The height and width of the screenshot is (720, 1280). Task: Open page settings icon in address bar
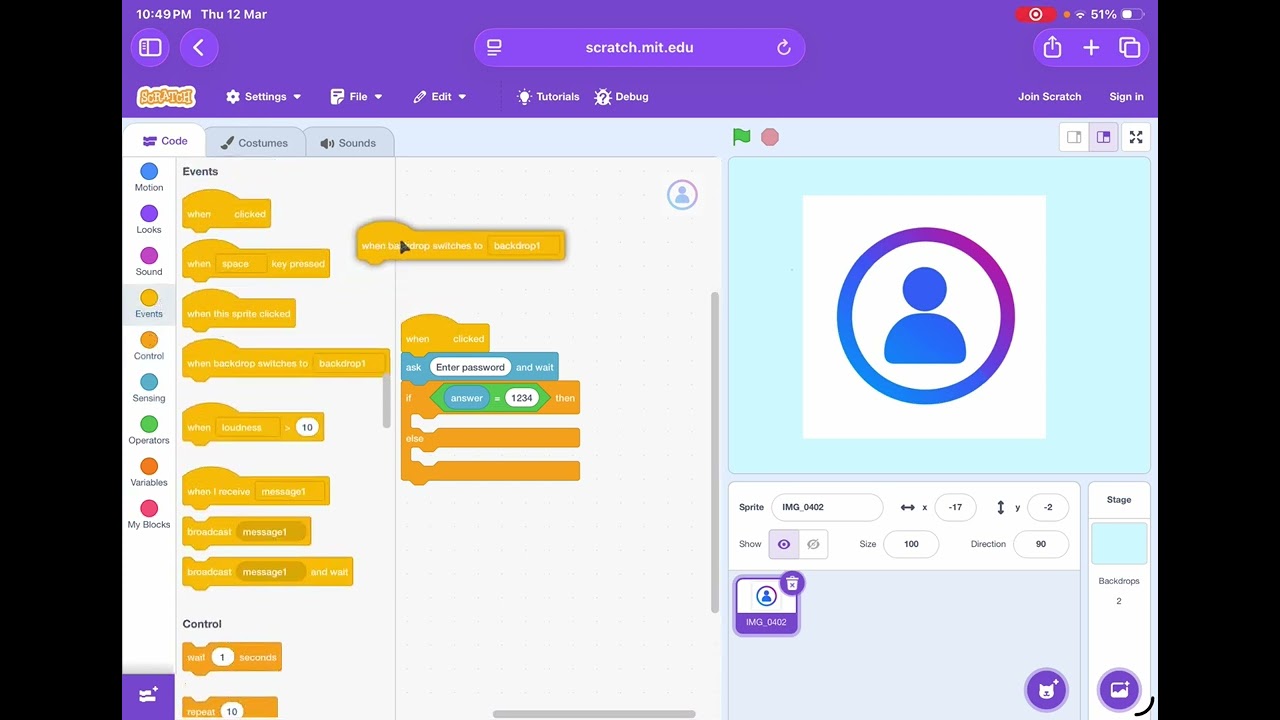click(x=494, y=47)
